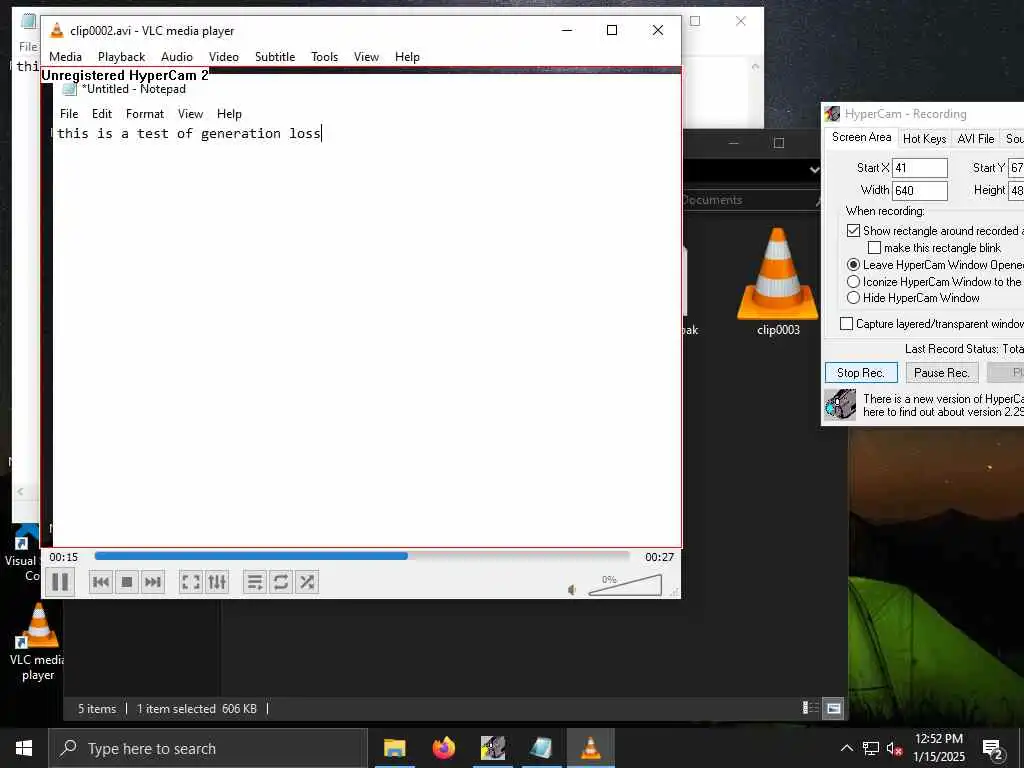Open the VLC Tools menu

(325, 57)
